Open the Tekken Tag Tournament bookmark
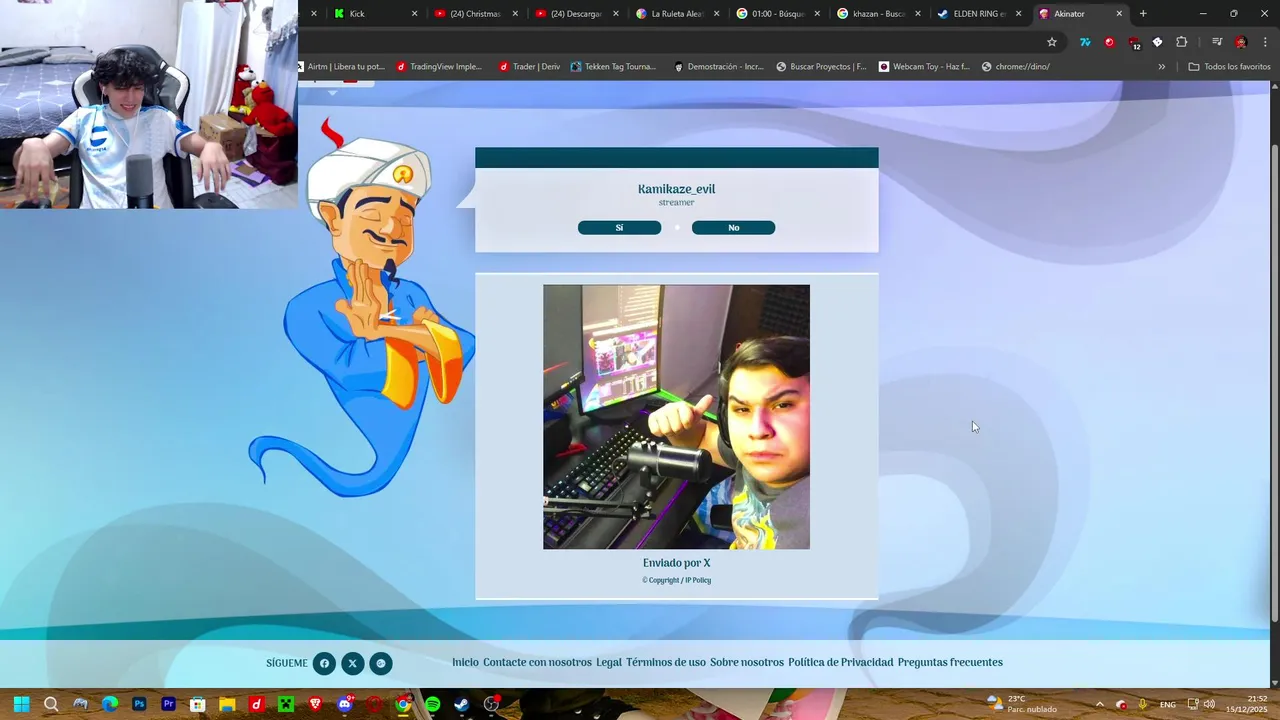 pos(614,67)
